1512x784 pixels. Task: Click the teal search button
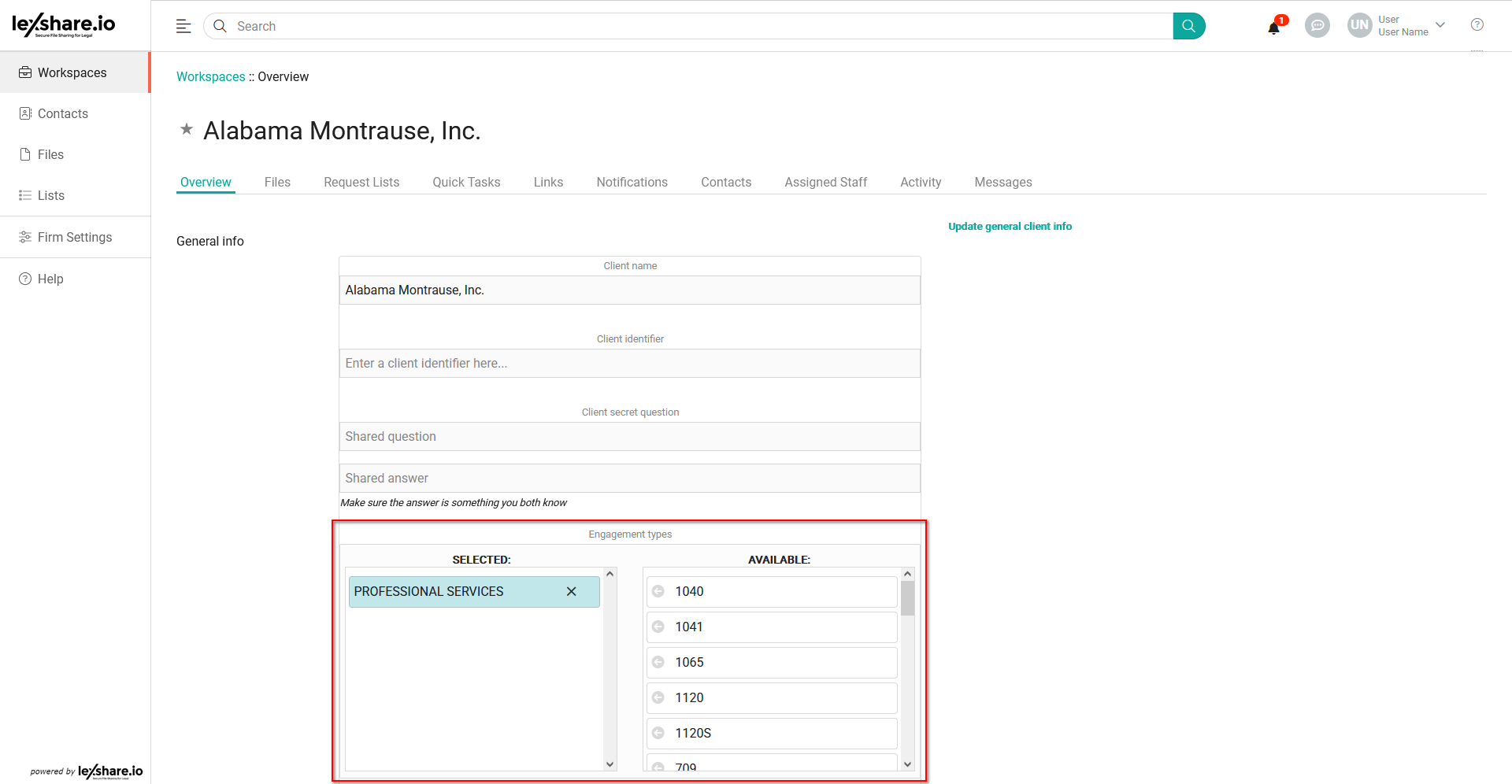pyautogui.click(x=1188, y=26)
